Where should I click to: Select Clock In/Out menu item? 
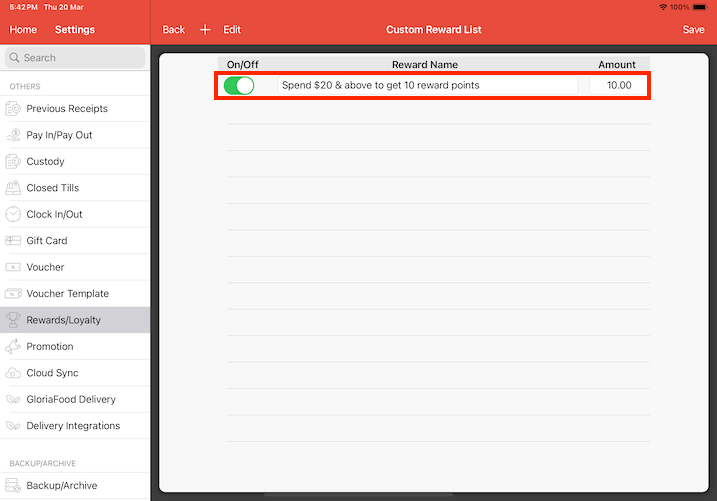[x=75, y=214]
